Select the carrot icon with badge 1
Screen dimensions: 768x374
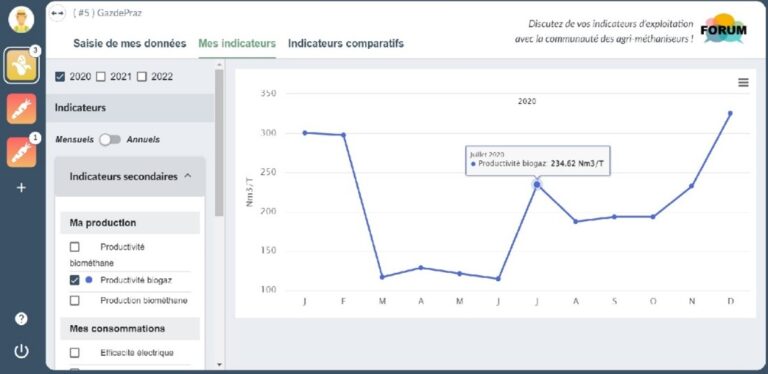tap(21, 152)
